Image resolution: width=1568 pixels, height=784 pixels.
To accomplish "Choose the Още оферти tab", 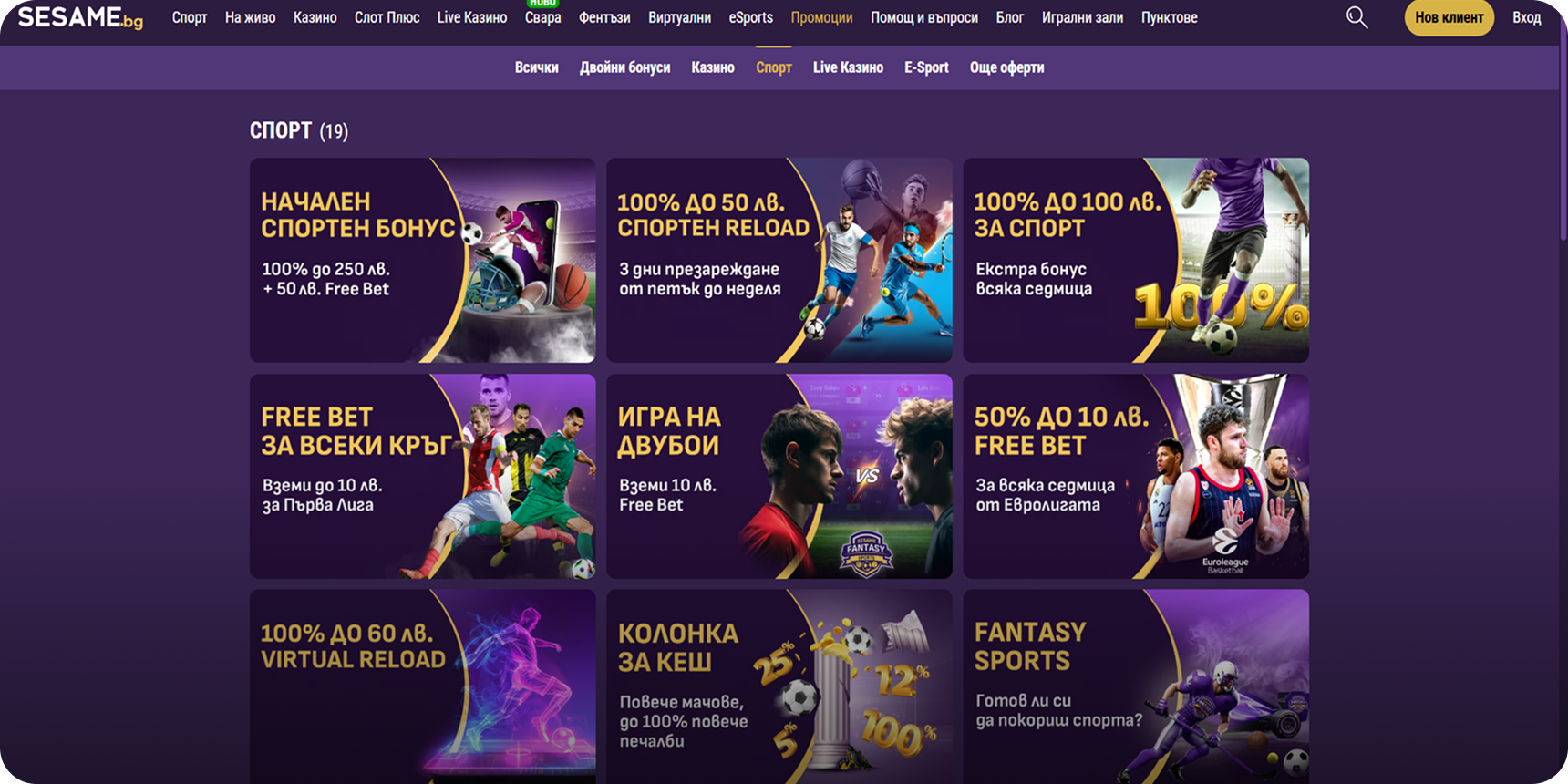I will (x=1006, y=67).
